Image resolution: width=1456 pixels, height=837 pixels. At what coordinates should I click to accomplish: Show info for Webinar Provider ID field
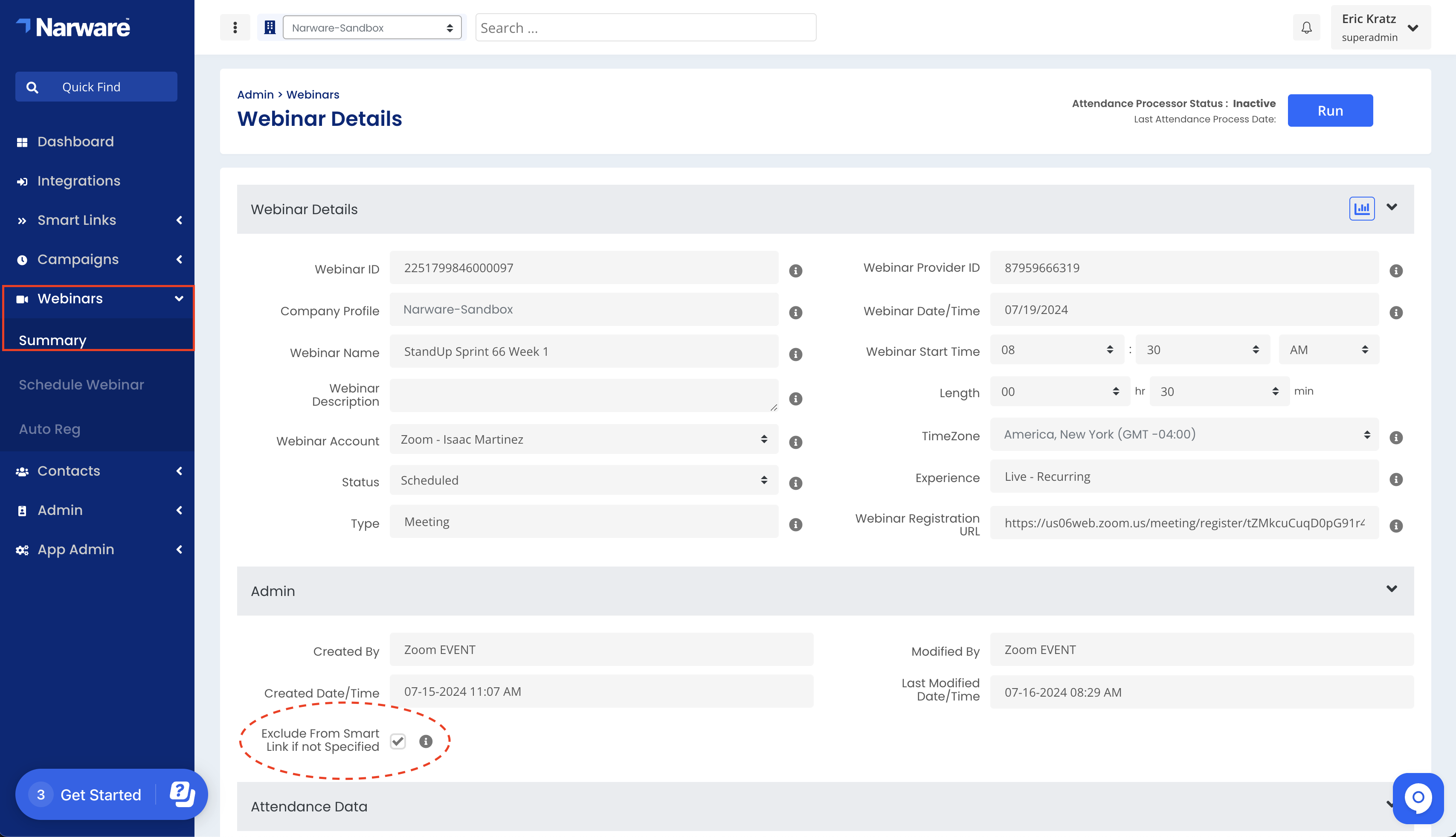click(x=1396, y=270)
